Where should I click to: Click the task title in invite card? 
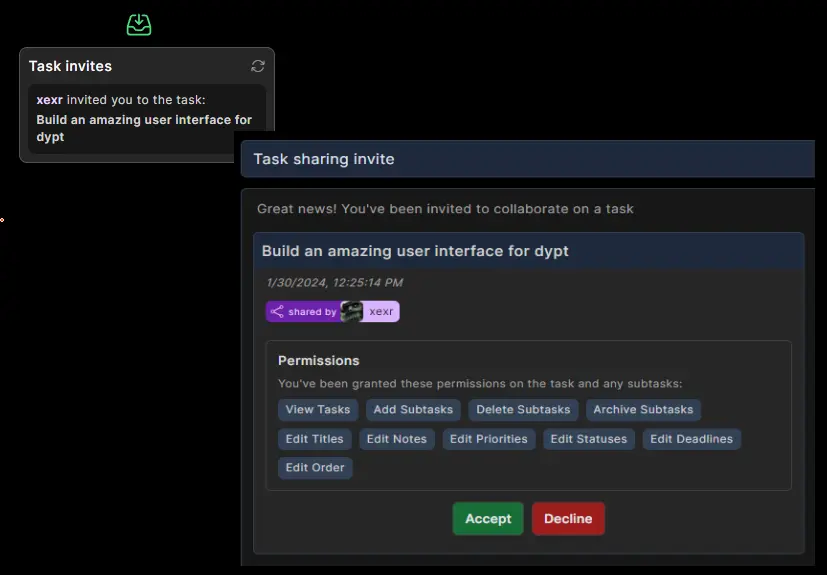coord(415,251)
